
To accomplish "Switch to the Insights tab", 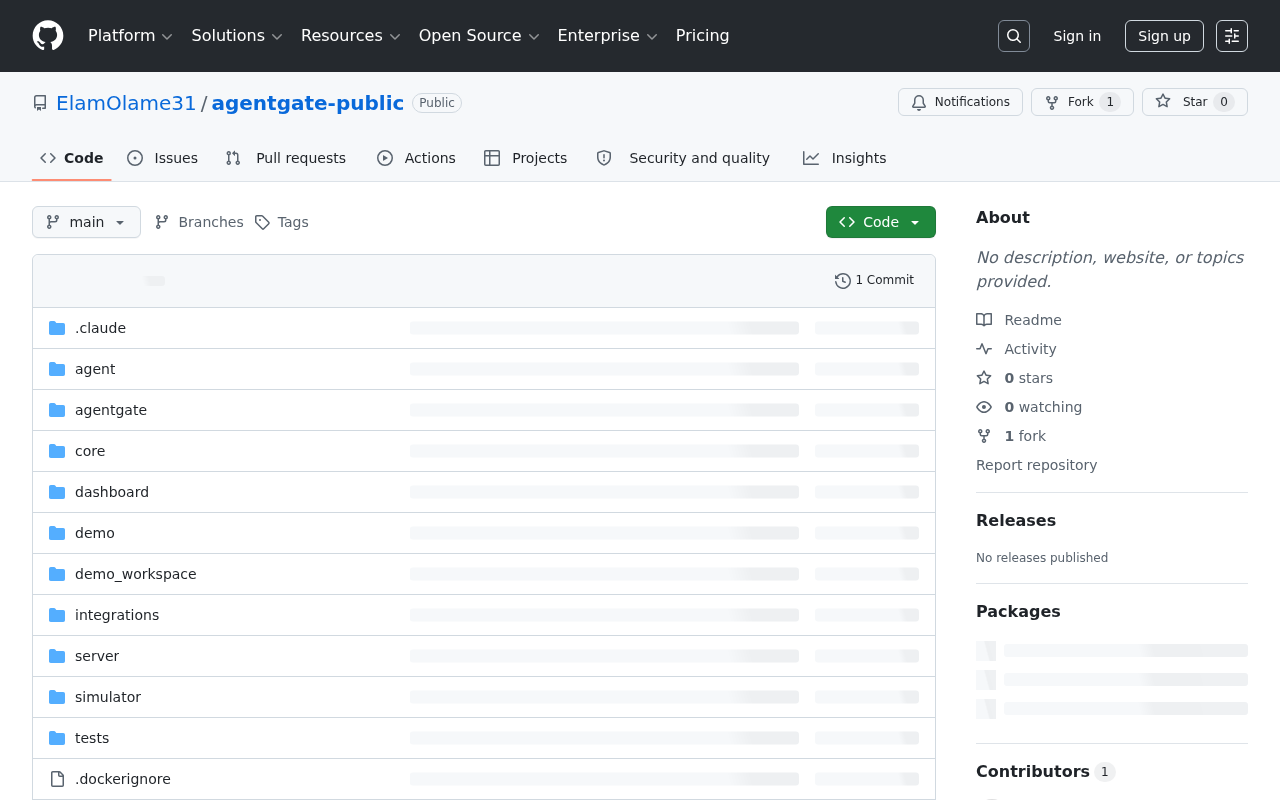I will point(845,158).
